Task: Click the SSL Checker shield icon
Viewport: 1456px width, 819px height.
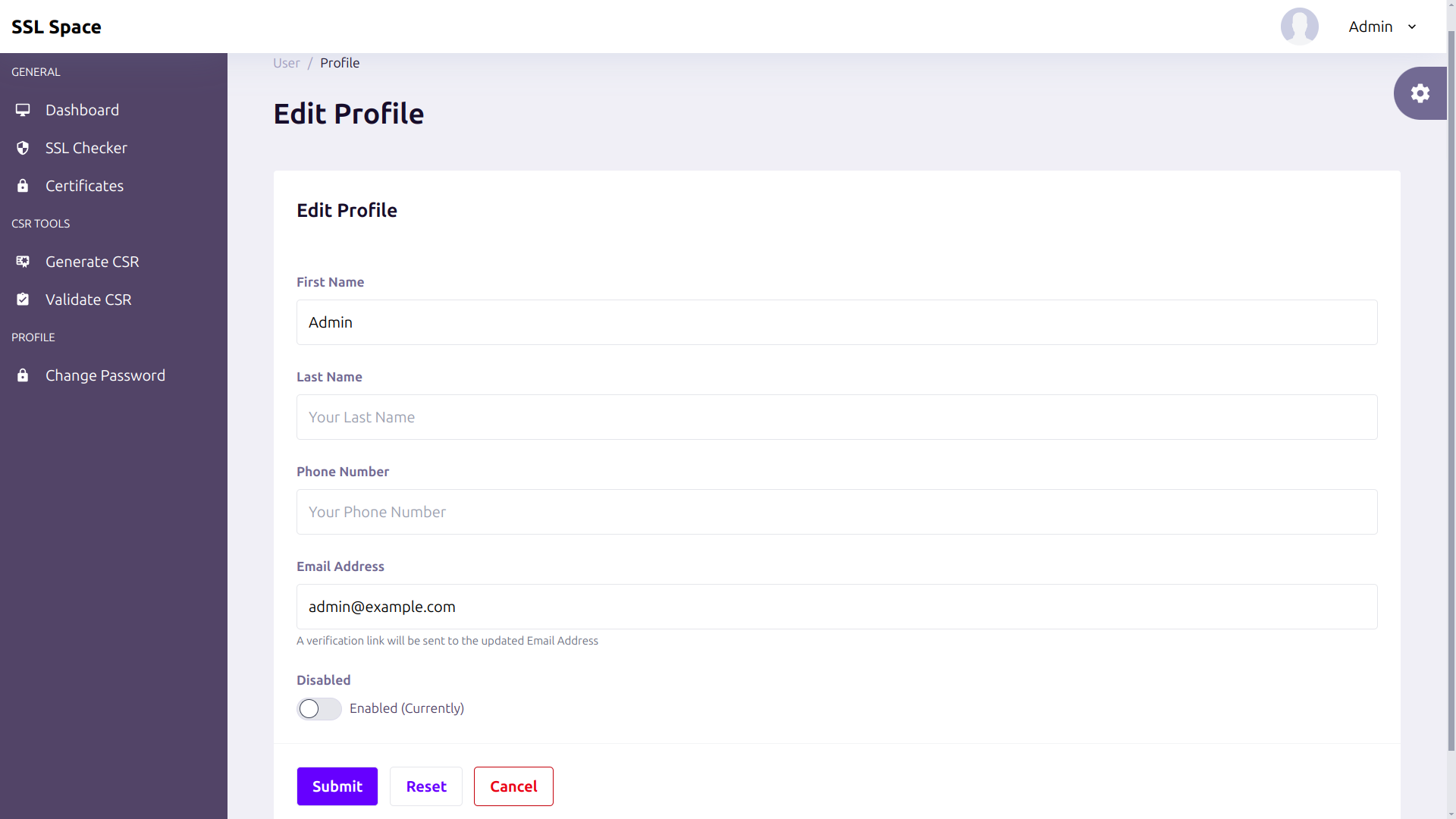Action: [x=22, y=148]
